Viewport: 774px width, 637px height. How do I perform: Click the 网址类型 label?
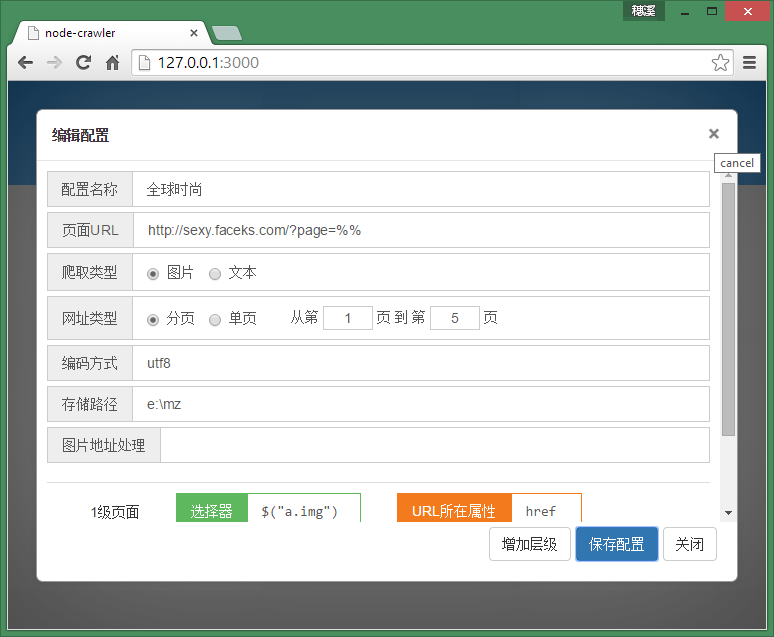(89, 318)
